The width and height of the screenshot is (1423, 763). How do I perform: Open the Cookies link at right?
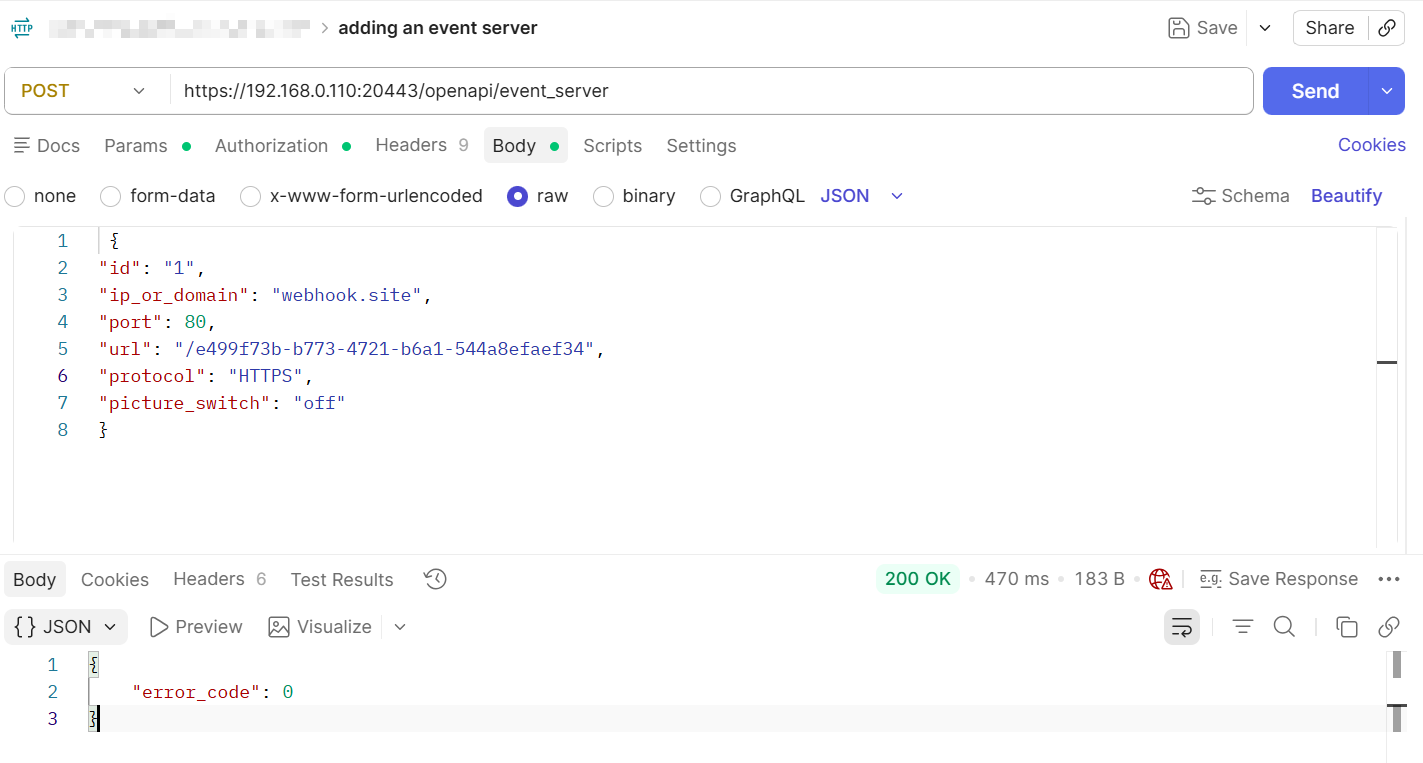pos(1372,145)
